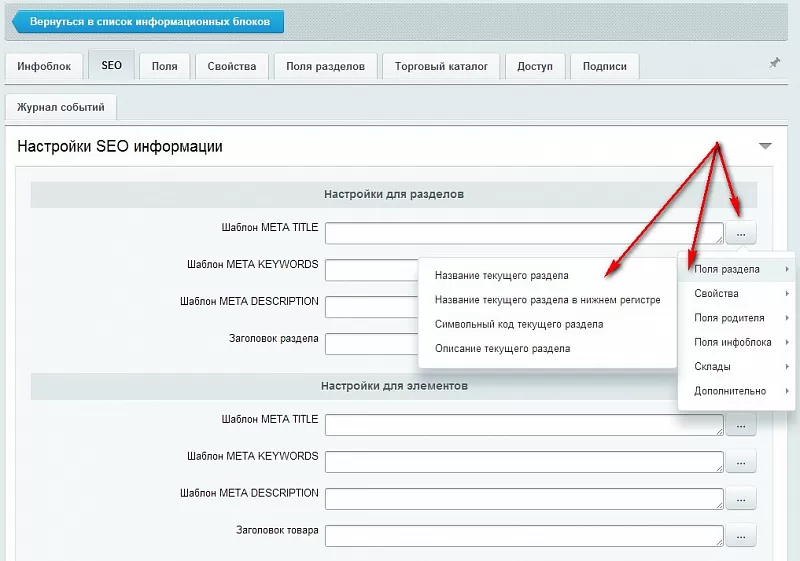Viewport: 800px width, 561px height.
Task: Go to the Доступ tab
Action: tap(534, 67)
